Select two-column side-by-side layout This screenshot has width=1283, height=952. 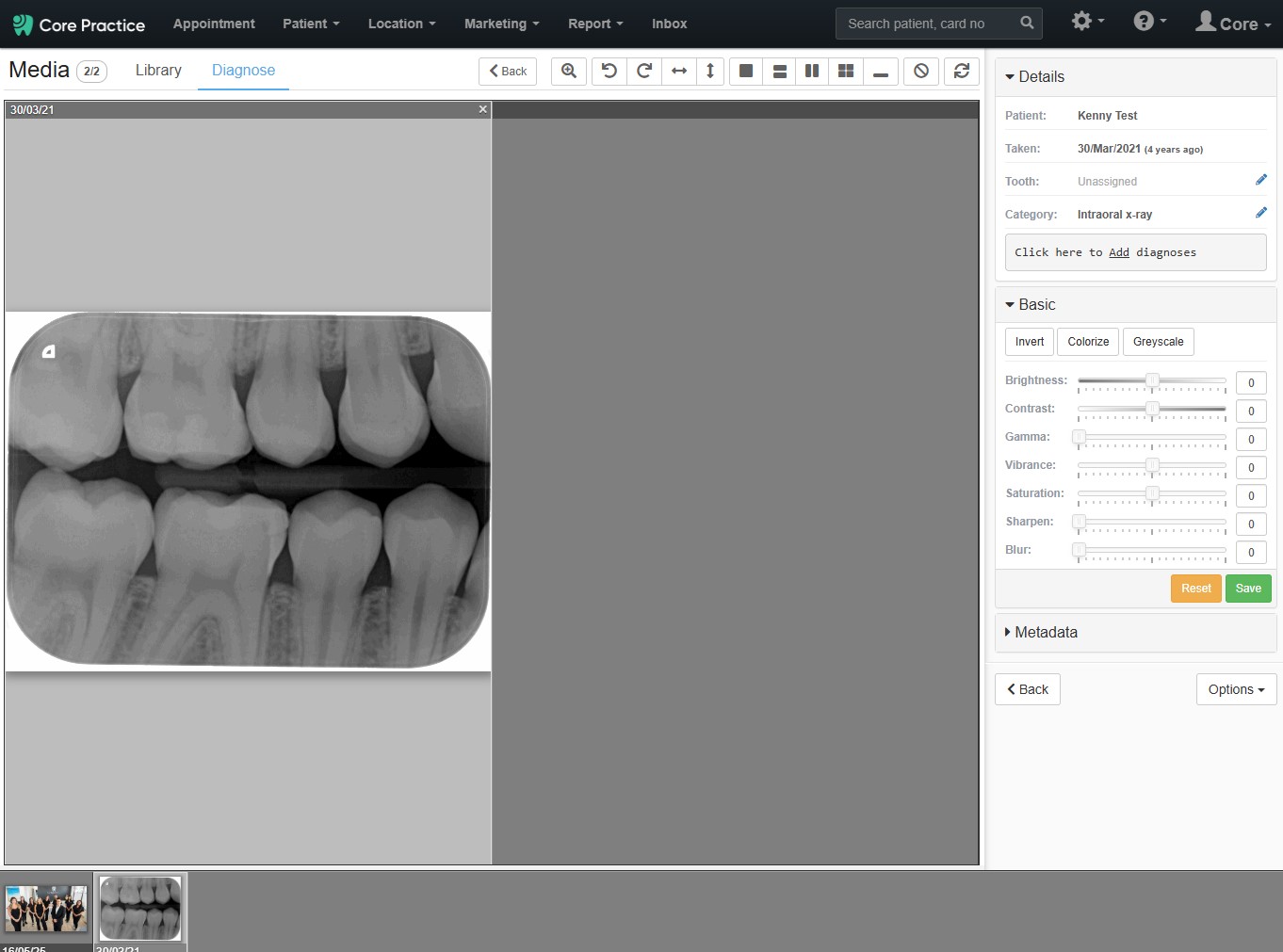pos(812,71)
